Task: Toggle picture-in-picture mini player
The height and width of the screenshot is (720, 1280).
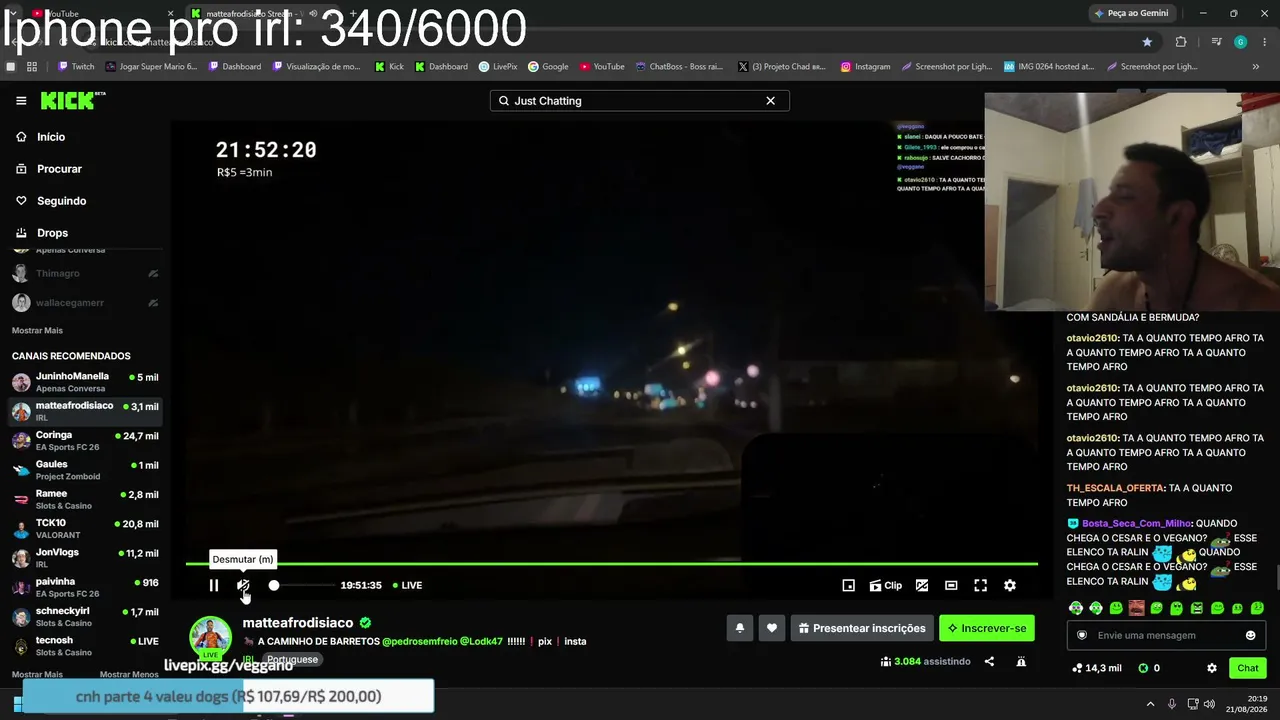Action: click(x=848, y=586)
